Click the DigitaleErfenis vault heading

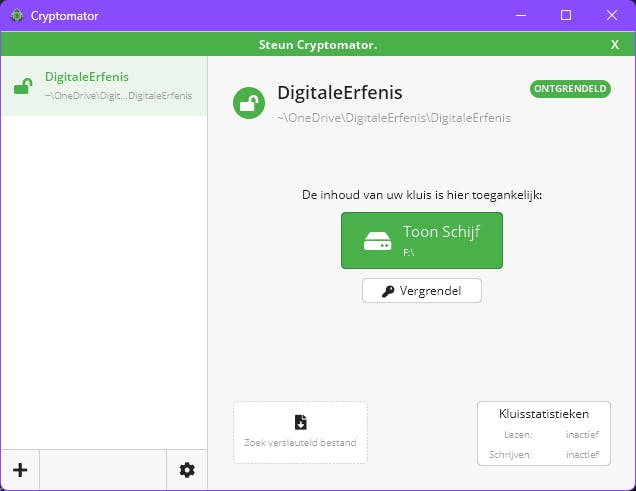(340, 93)
